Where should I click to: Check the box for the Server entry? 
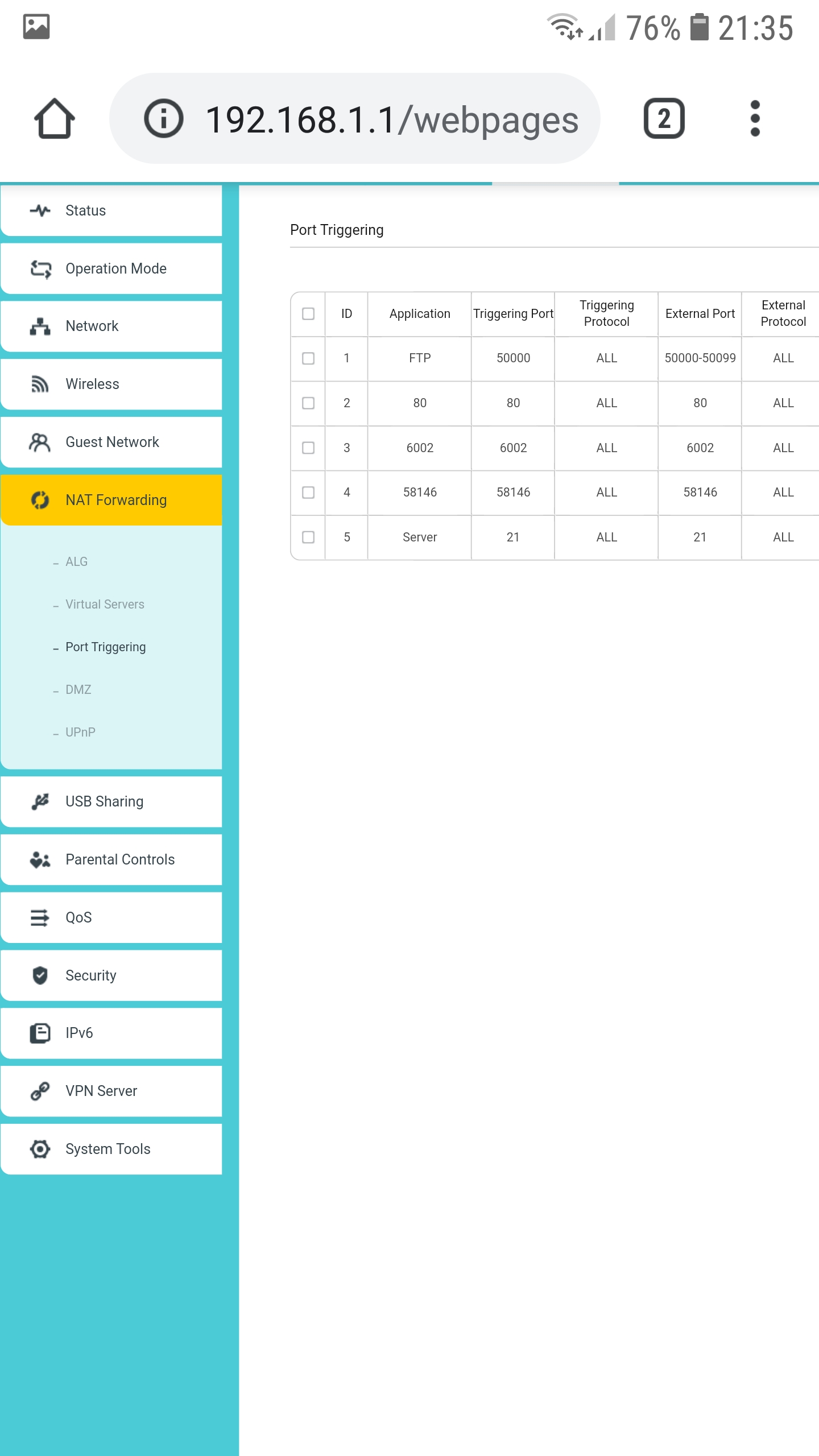point(308,537)
